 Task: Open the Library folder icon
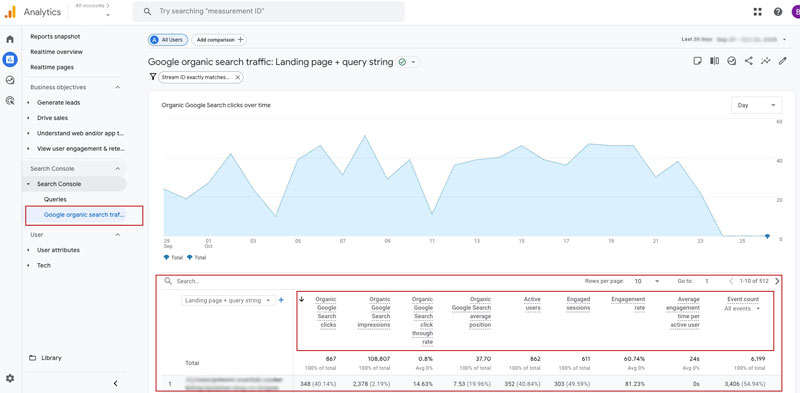tap(33, 358)
